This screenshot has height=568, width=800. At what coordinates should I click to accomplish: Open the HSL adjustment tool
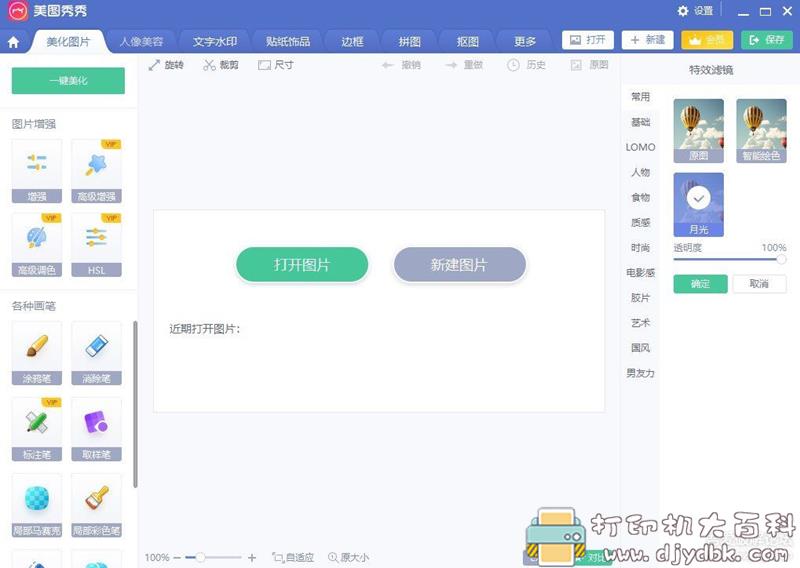(x=96, y=245)
